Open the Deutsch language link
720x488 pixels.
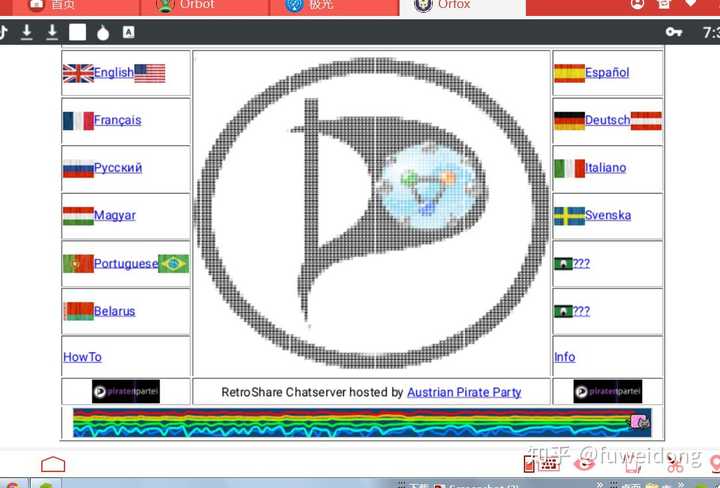(608, 120)
